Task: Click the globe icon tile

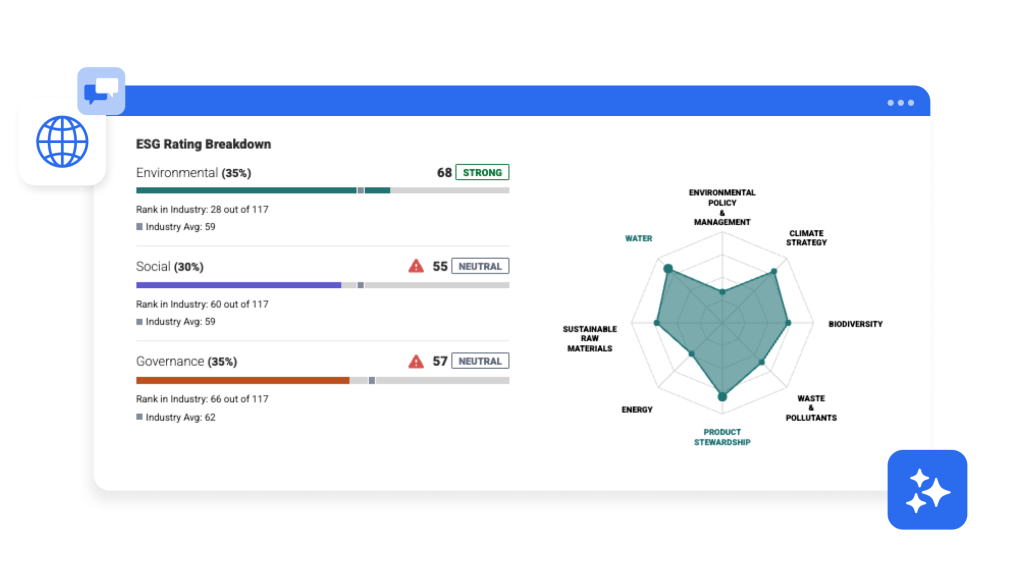Action: point(62,141)
